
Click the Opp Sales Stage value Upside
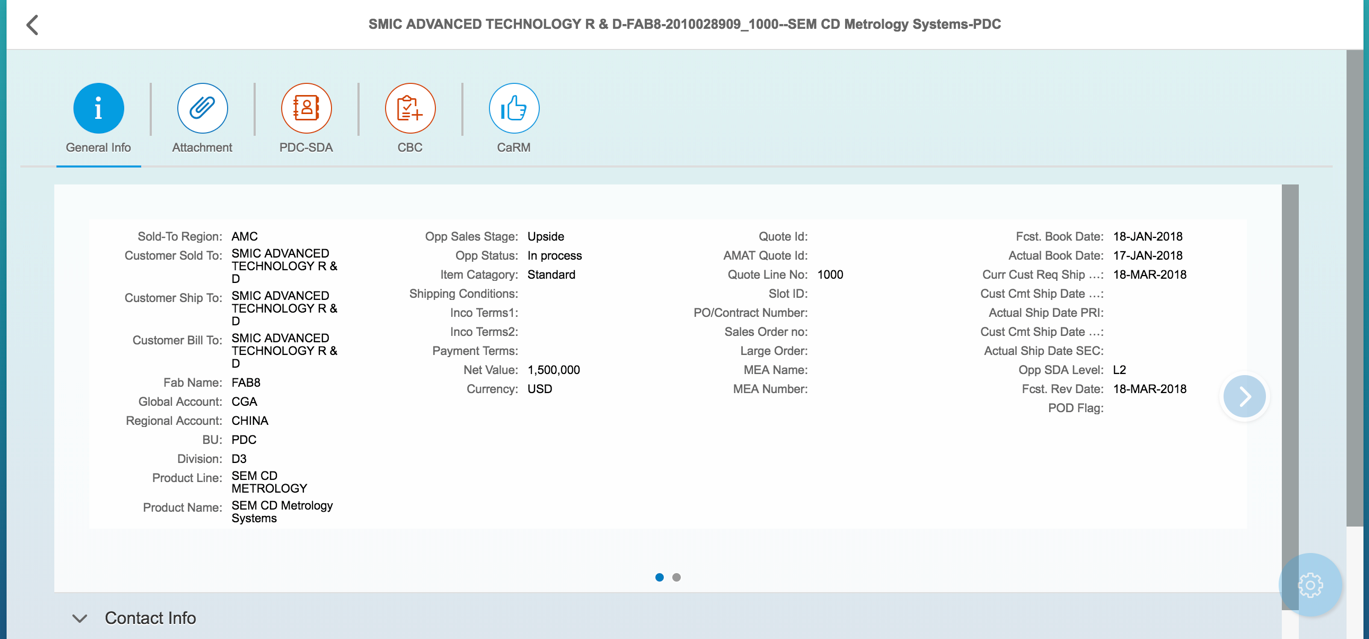pos(546,237)
